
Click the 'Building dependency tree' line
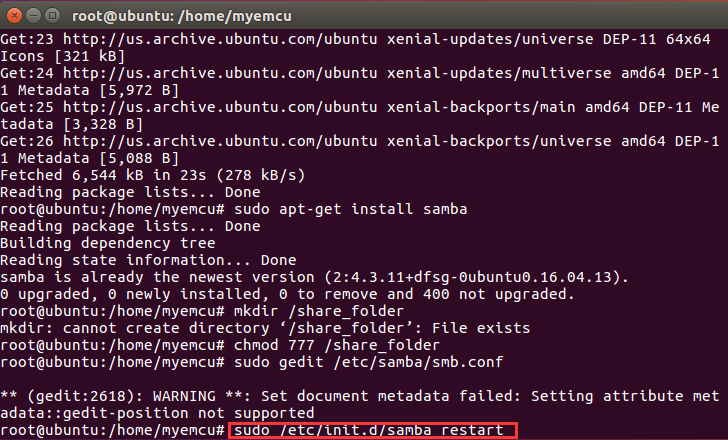point(108,243)
